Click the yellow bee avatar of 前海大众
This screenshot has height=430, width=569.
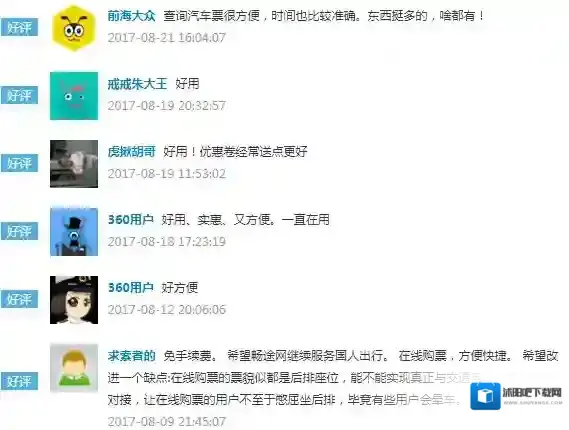[74, 28]
